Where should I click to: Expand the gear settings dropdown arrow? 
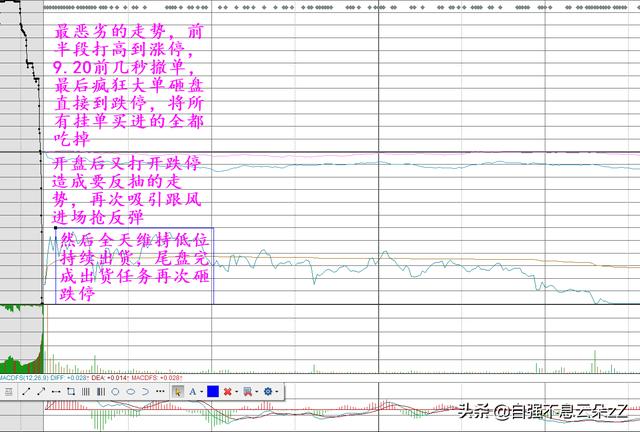pyautogui.click(x=277, y=391)
